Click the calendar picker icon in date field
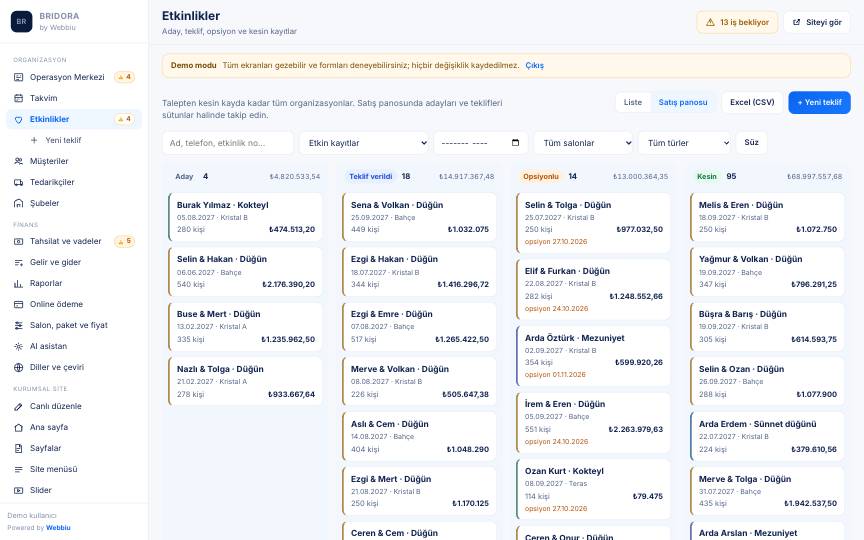 pos(515,143)
